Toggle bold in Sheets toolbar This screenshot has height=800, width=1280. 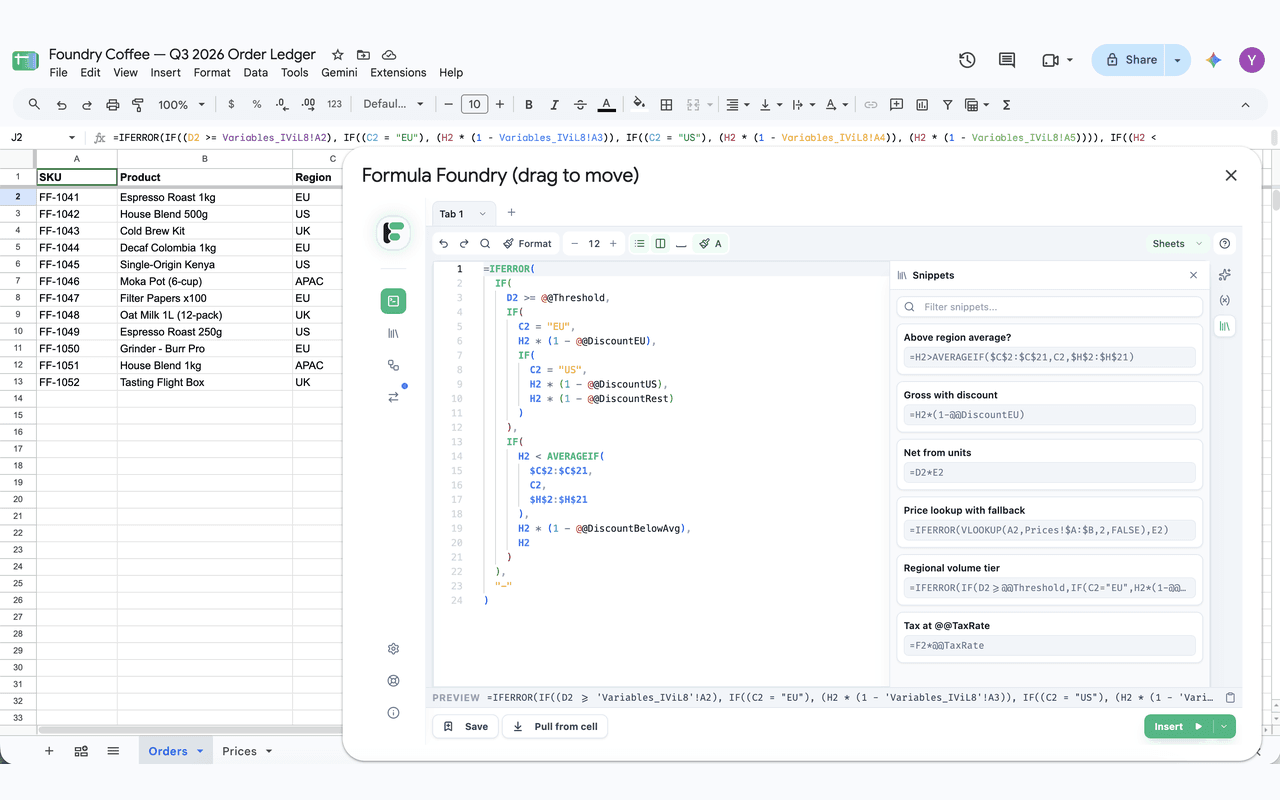point(528,104)
